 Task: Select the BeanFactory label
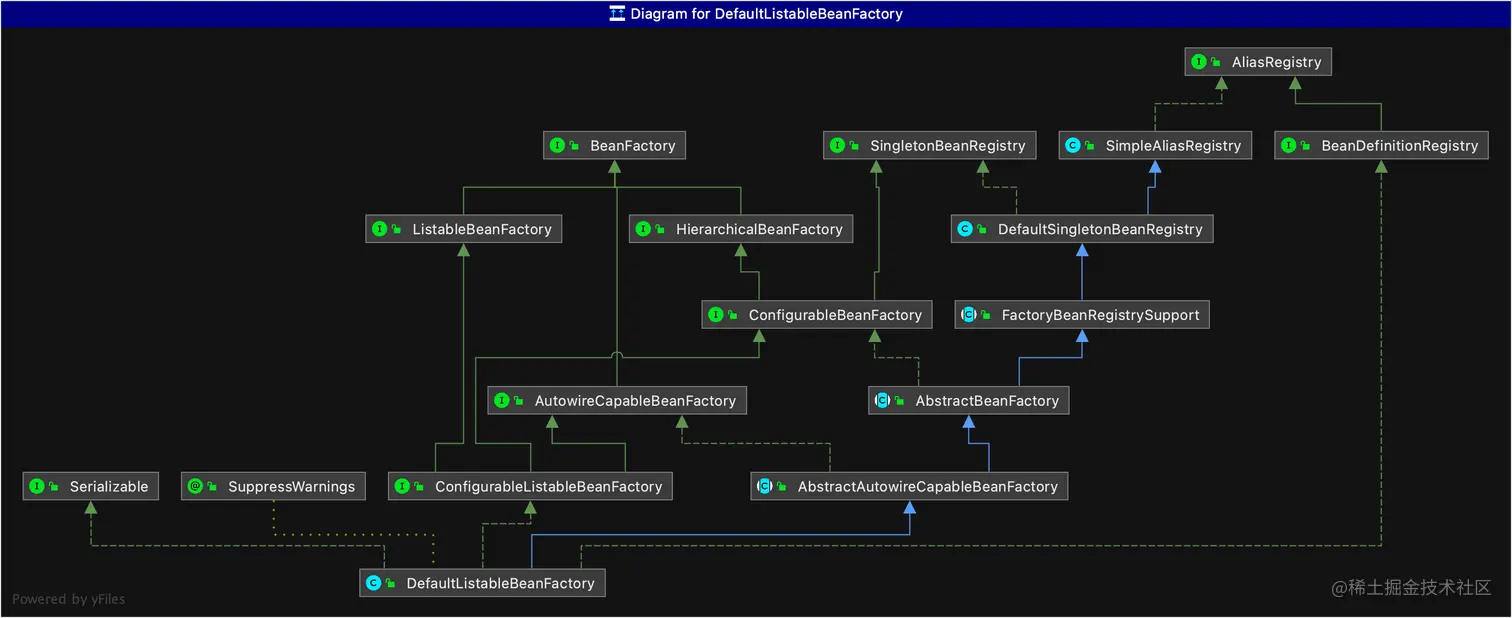tap(633, 146)
